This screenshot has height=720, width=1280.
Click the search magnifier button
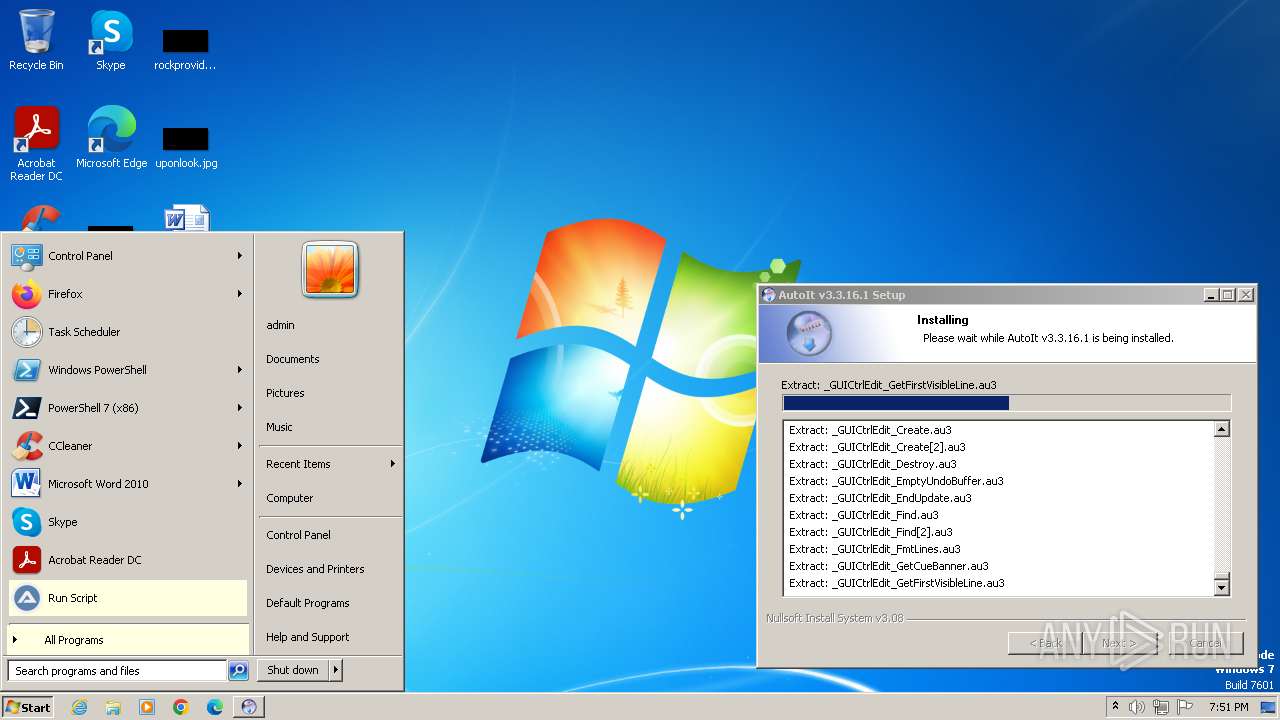238,671
